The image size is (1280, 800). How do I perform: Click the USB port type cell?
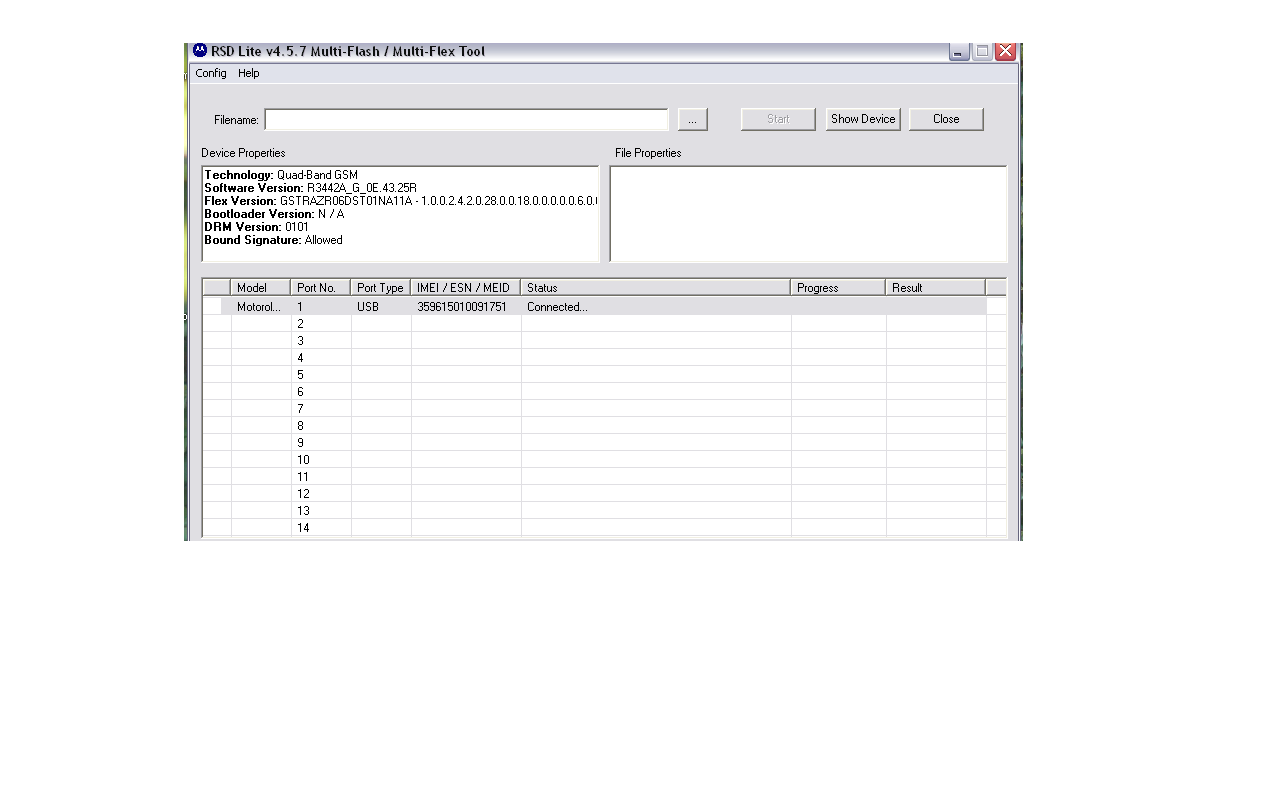pos(381,307)
